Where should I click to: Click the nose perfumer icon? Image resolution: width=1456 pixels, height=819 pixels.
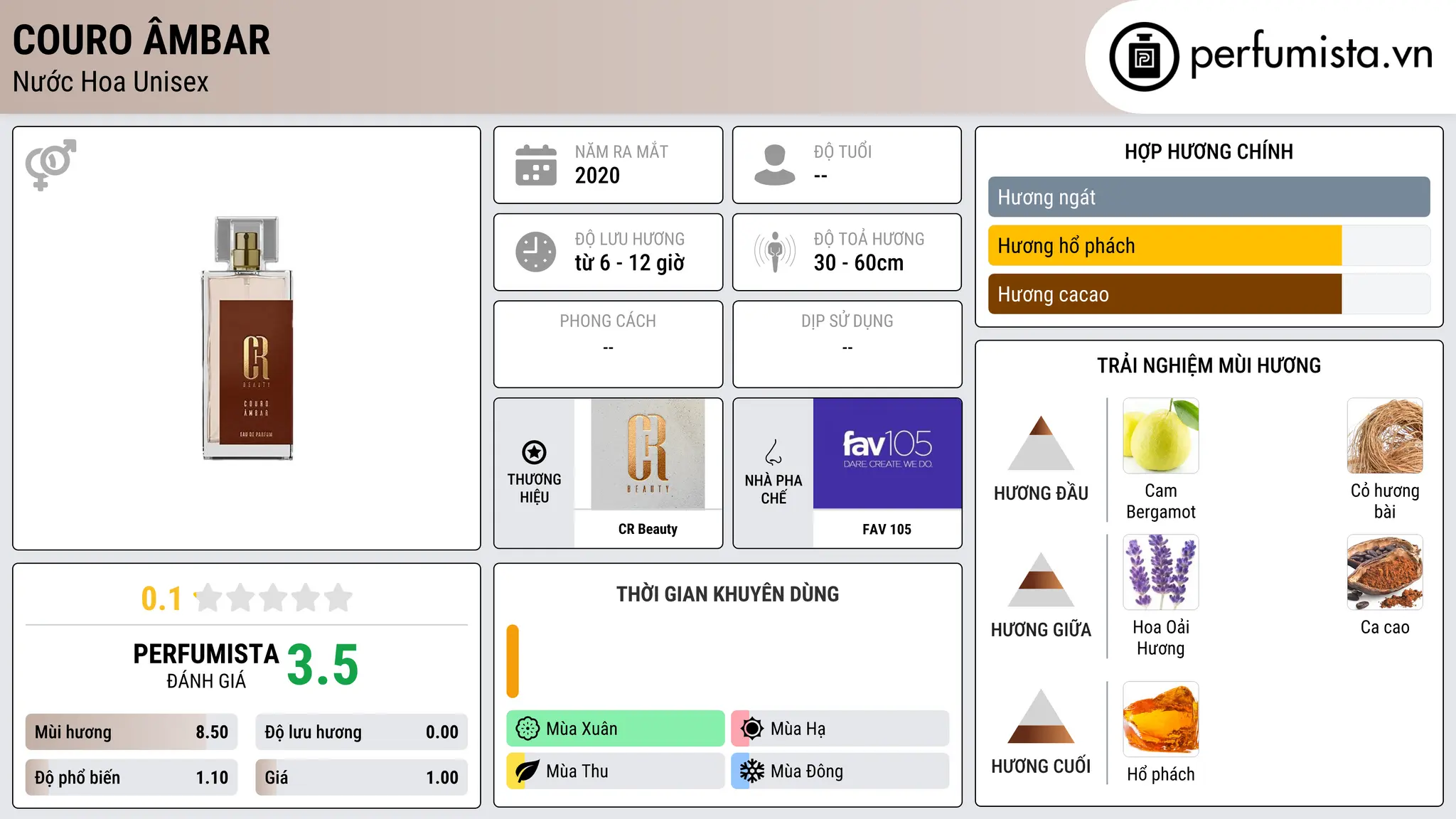pyautogui.click(x=773, y=452)
